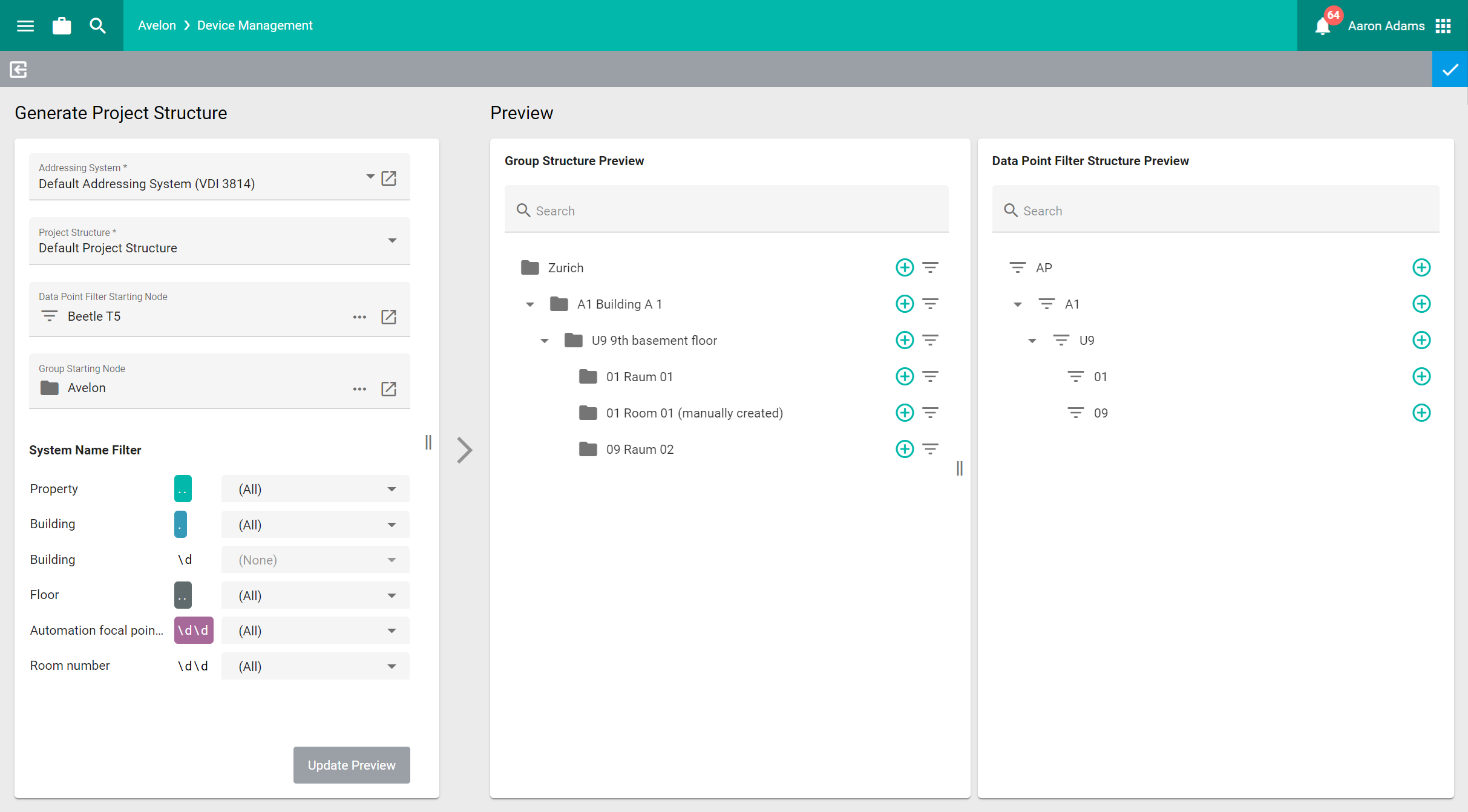This screenshot has width=1468, height=812.
Task: Add under 09 filter node
Action: pyautogui.click(x=1421, y=413)
